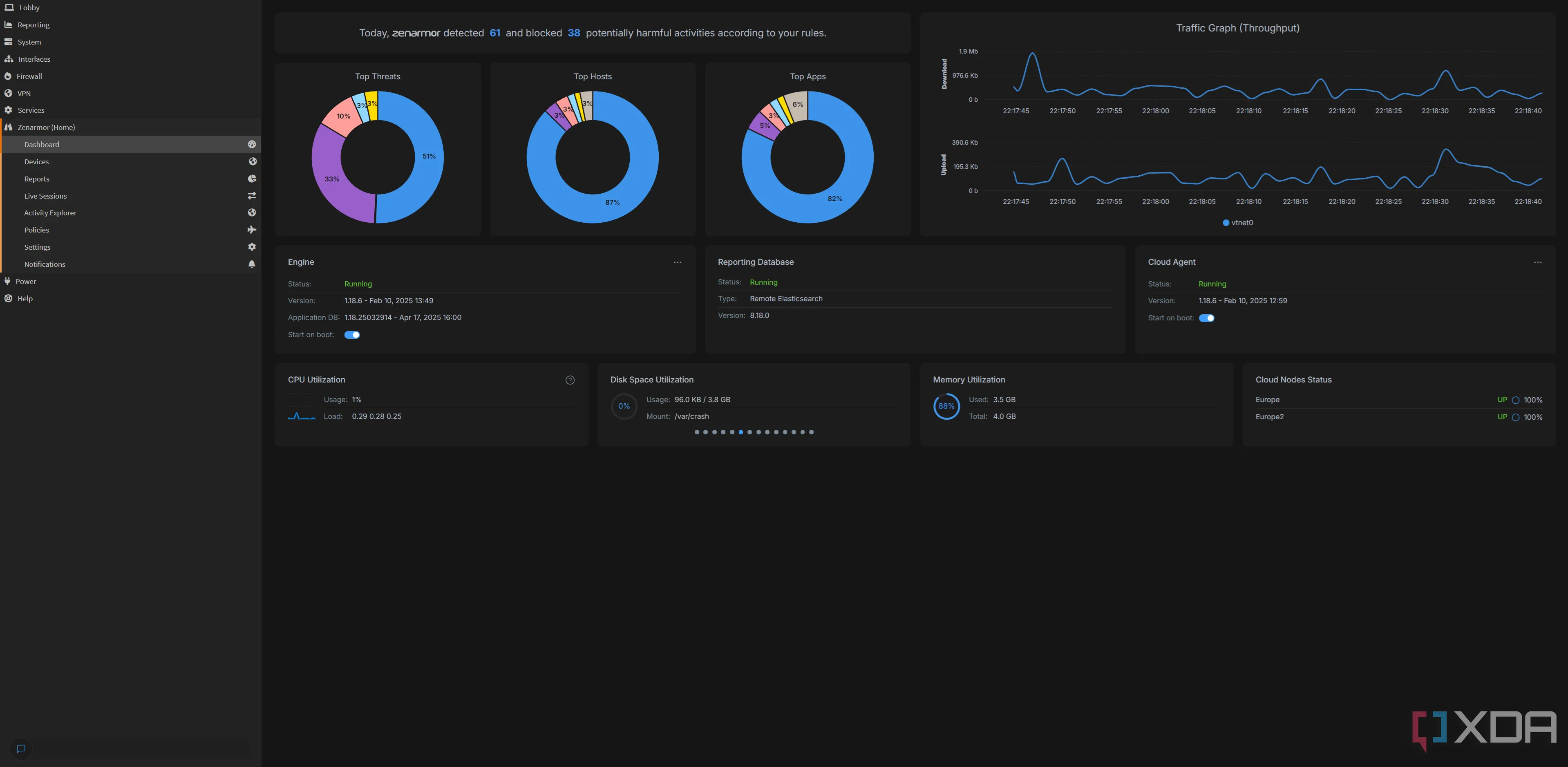Click detected count 61
Image resolution: width=1568 pixels, height=767 pixels.
click(495, 33)
